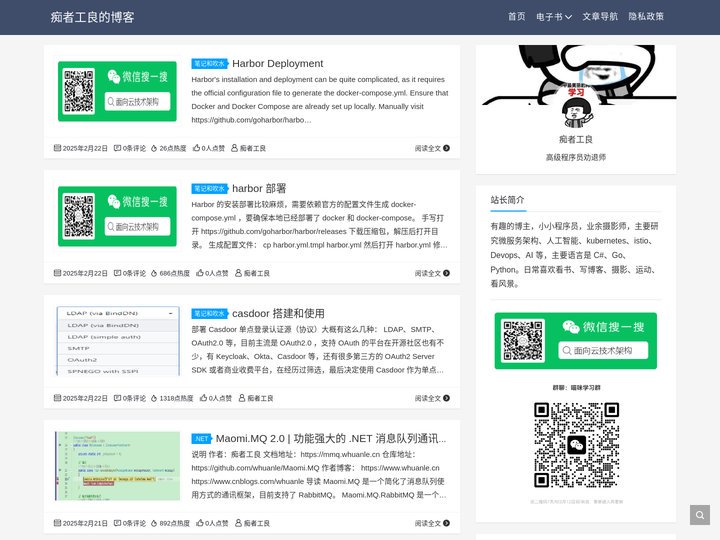720x540 pixels.
Task: Open the Harbor Deployment article title
Action: pyautogui.click(x=277, y=63)
